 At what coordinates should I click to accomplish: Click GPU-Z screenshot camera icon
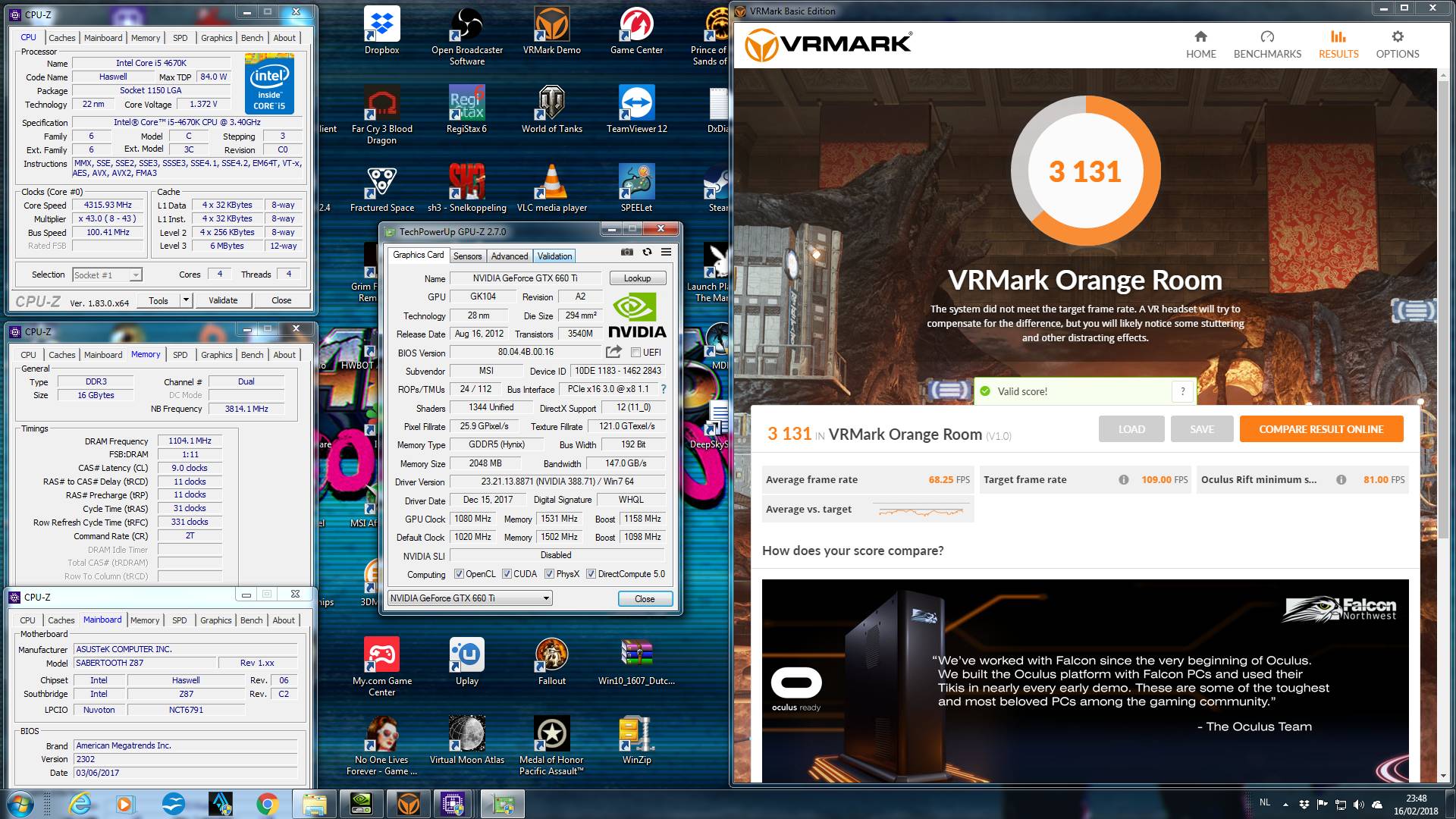tap(627, 253)
